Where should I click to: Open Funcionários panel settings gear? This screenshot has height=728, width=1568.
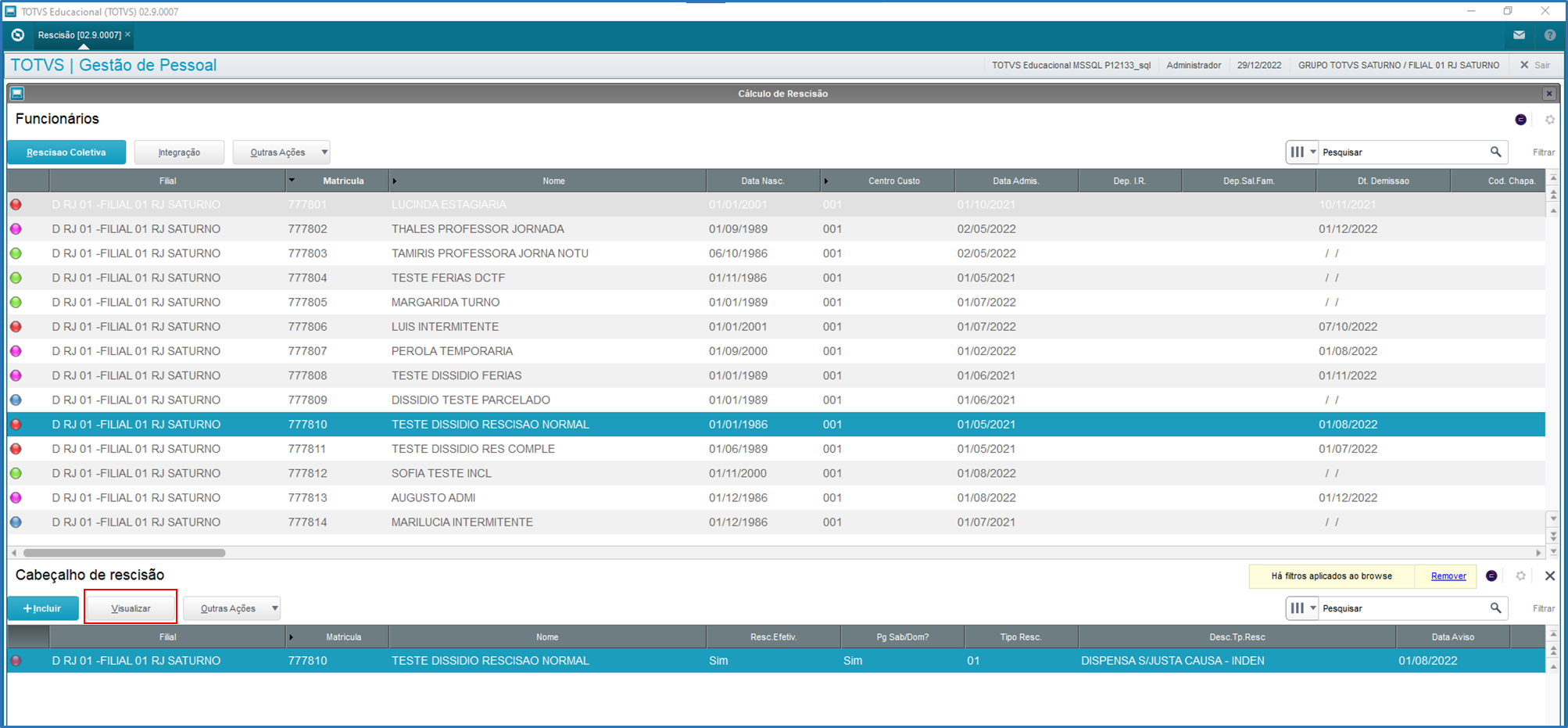tap(1549, 120)
